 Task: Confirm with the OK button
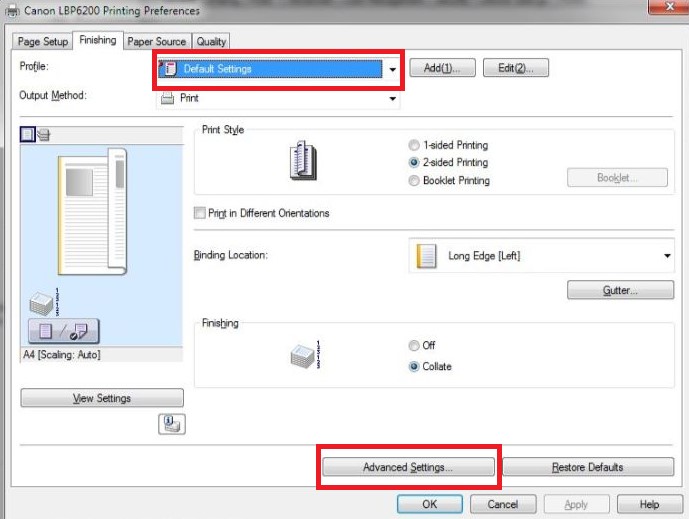pyautogui.click(x=429, y=504)
